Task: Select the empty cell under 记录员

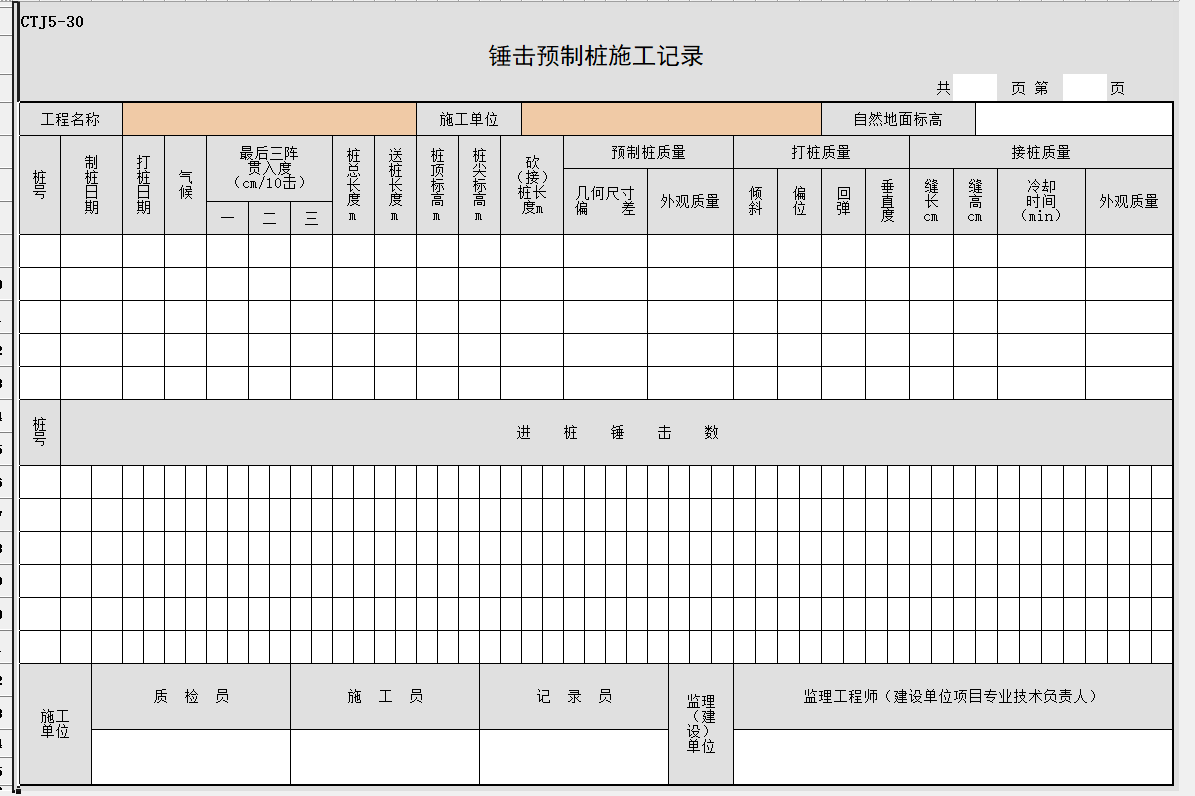Action: tap(574, 756)
